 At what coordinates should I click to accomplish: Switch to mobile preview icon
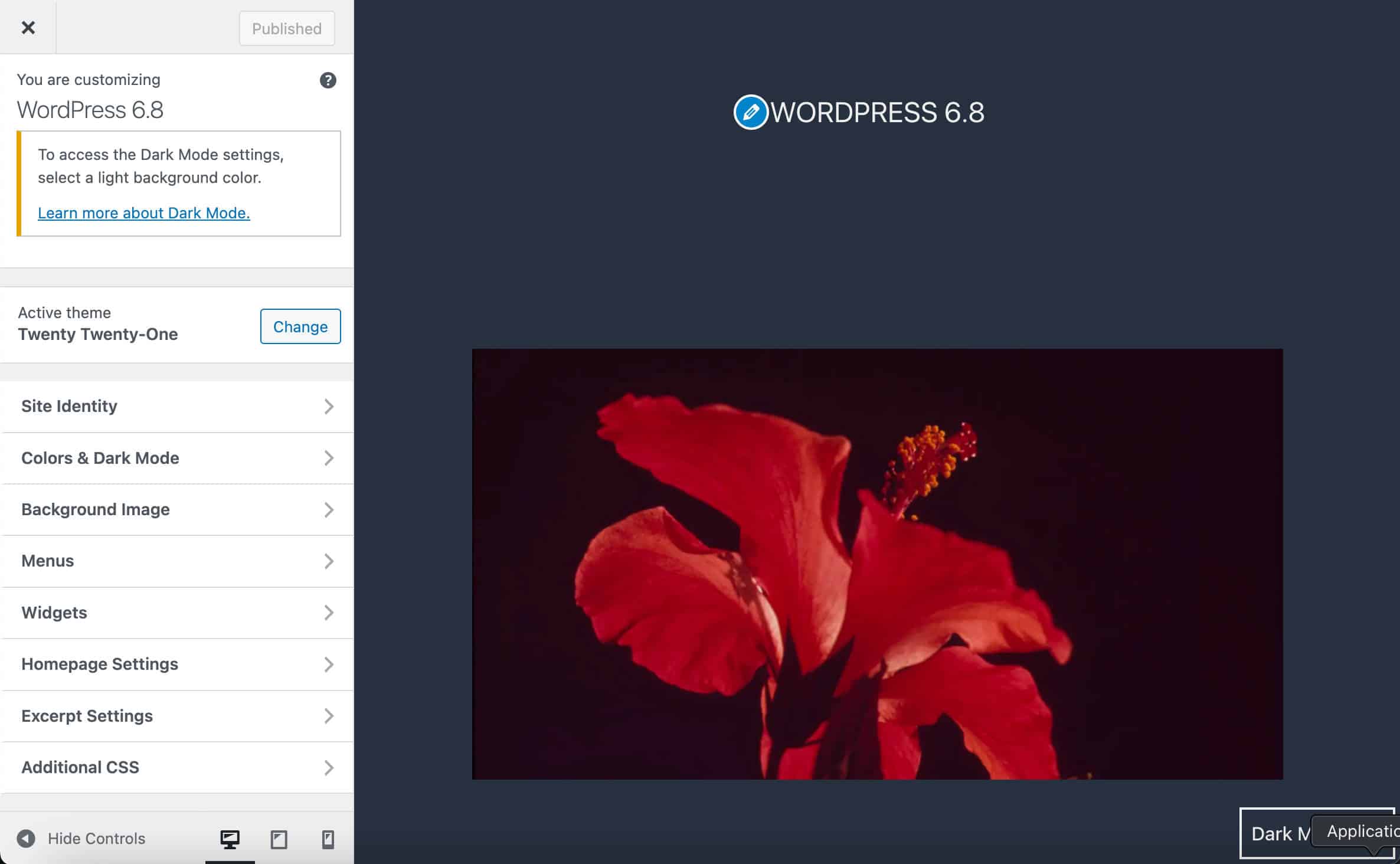328,839
